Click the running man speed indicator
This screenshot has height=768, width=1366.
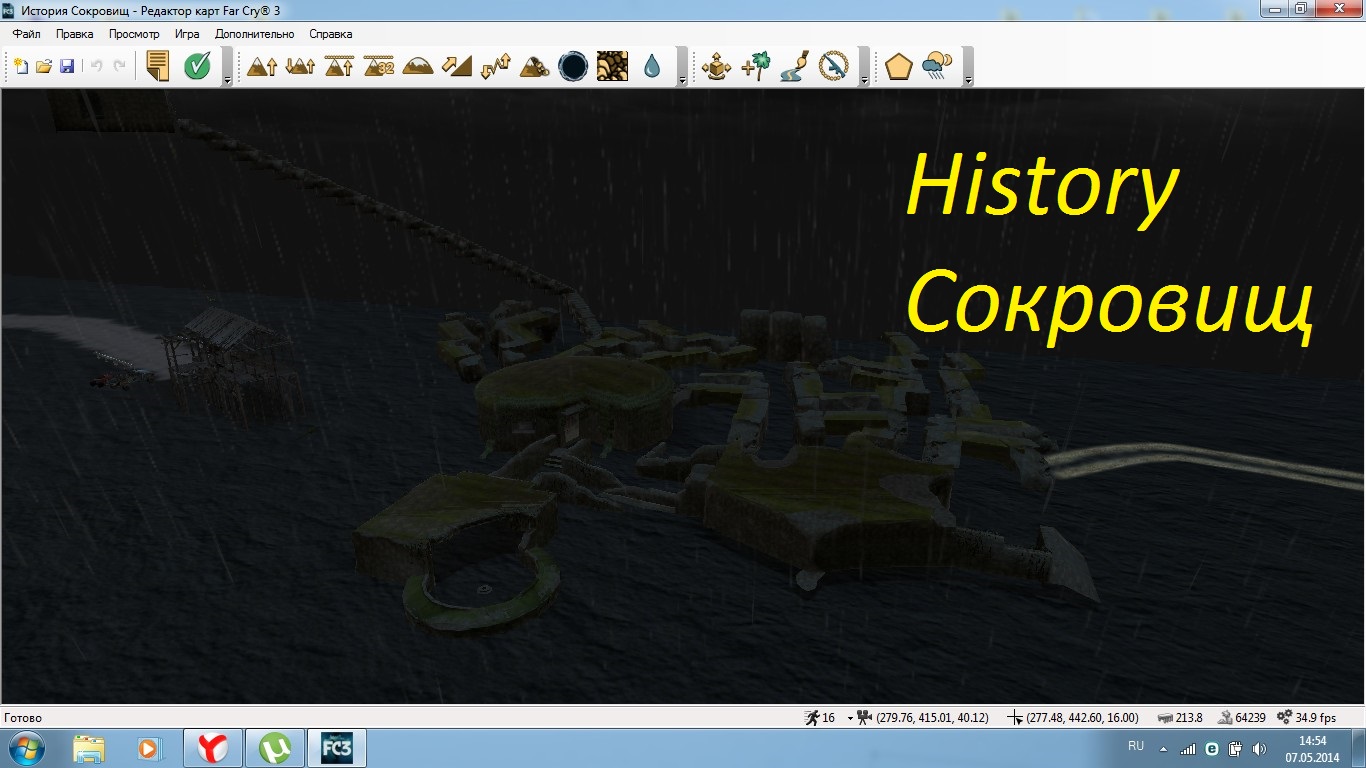point(811,718)
